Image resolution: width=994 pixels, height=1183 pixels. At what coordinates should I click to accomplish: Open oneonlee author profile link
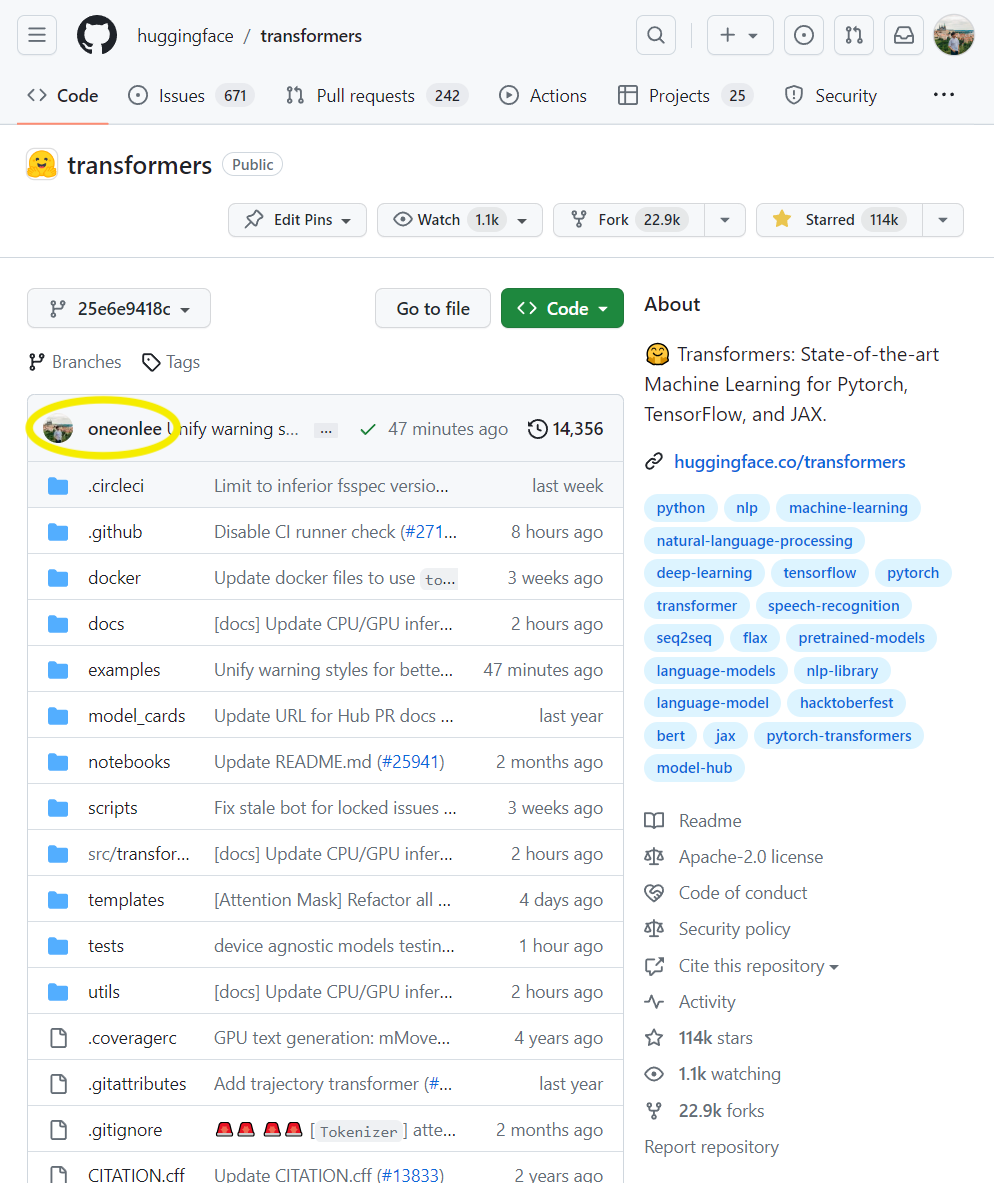tap(125, 429)
